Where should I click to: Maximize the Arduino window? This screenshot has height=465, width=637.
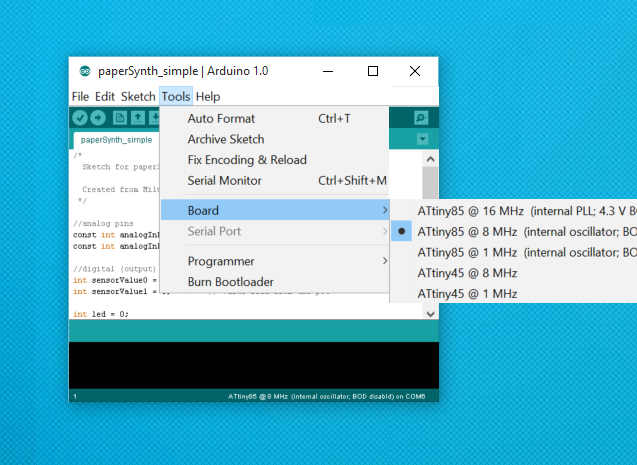[373, 71]
